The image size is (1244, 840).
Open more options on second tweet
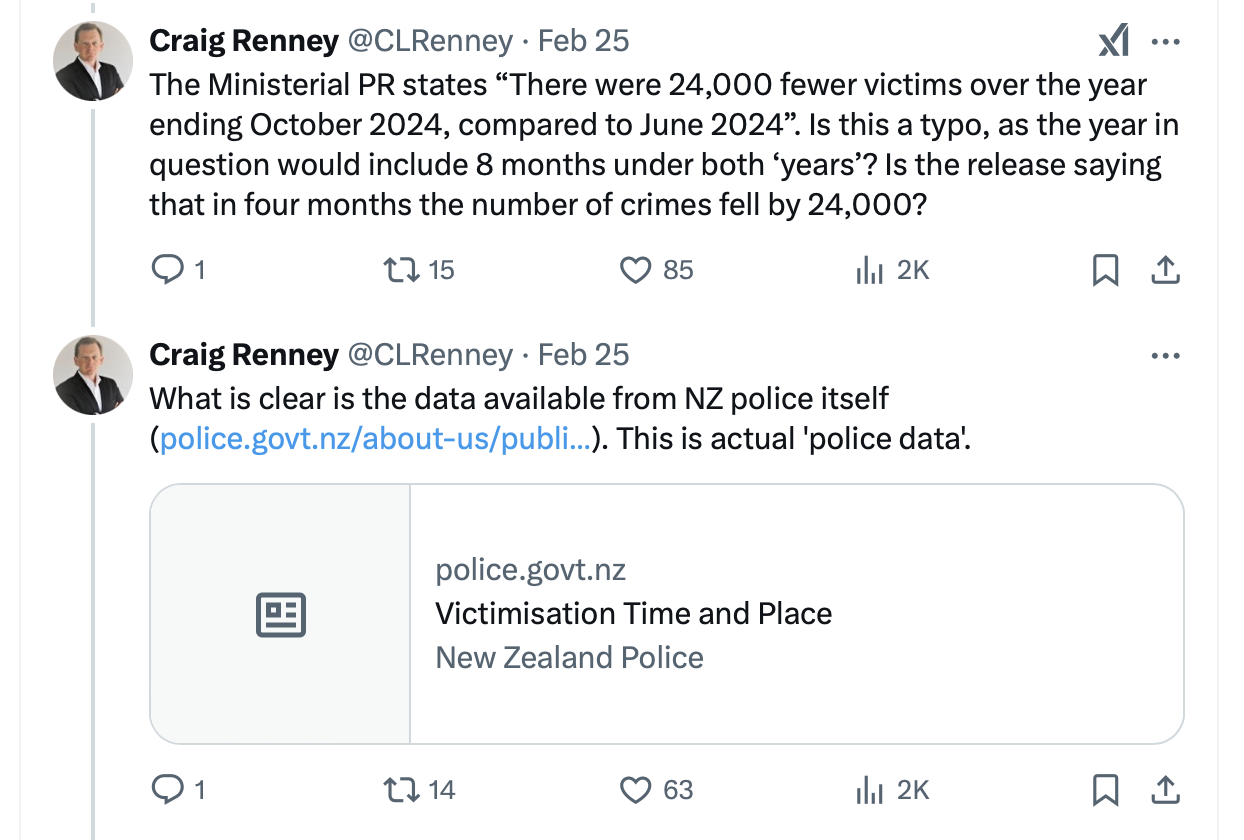pos(1166,355)
